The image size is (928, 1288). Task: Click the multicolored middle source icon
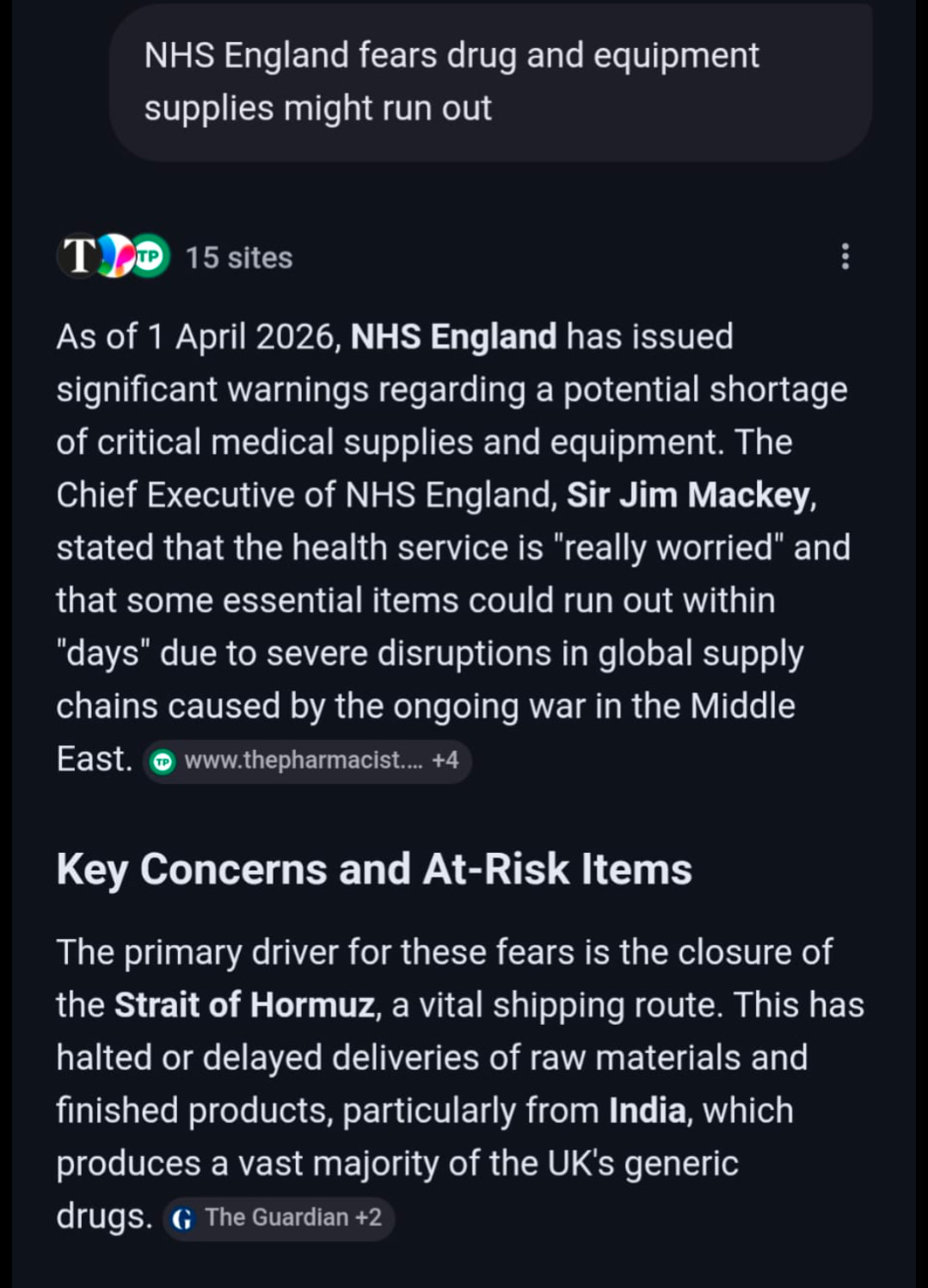click(x=116, y=256)
